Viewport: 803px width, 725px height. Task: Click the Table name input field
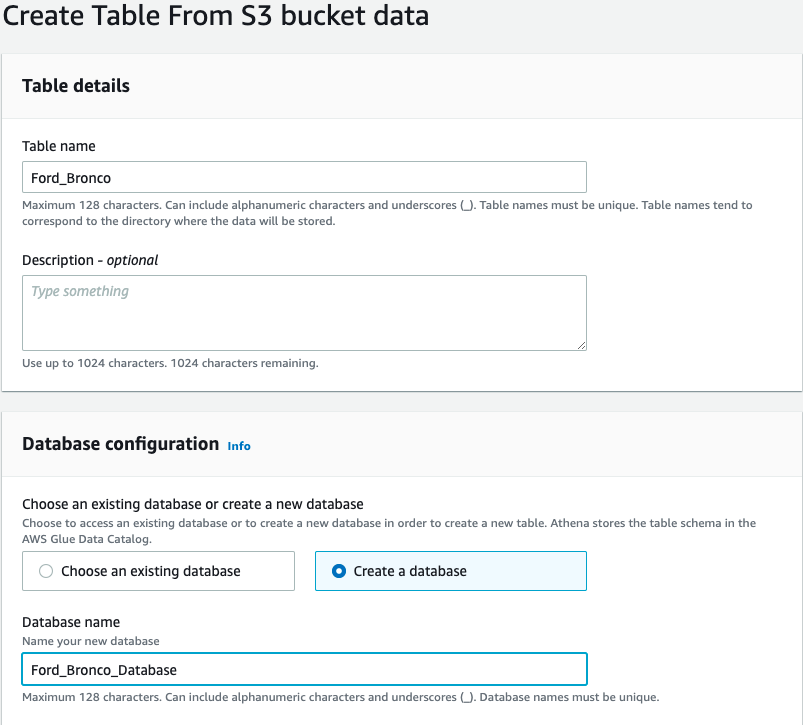pyautogui.click(x=304, y=177)
